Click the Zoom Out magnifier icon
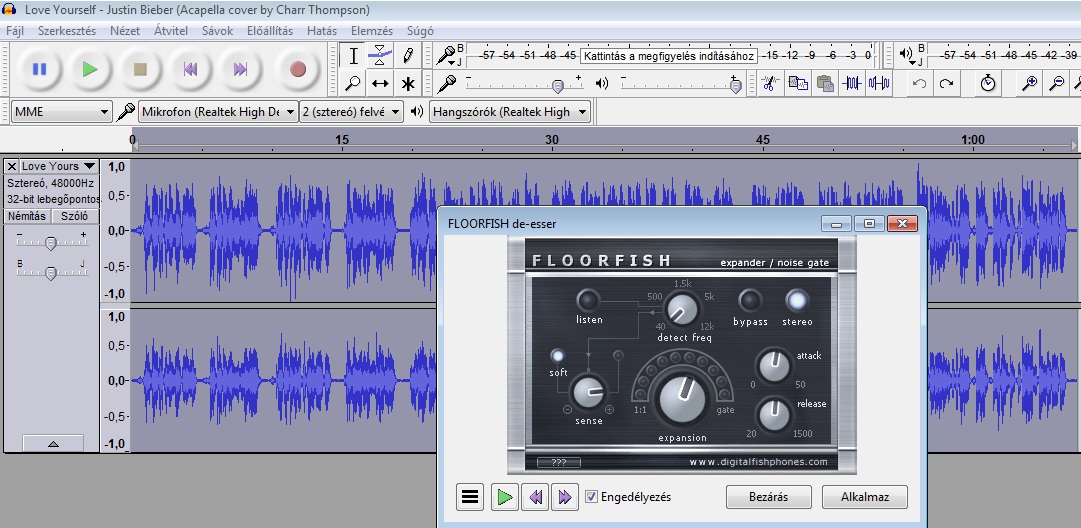This screenshot has height=528, width=1081. point(1056,83)
